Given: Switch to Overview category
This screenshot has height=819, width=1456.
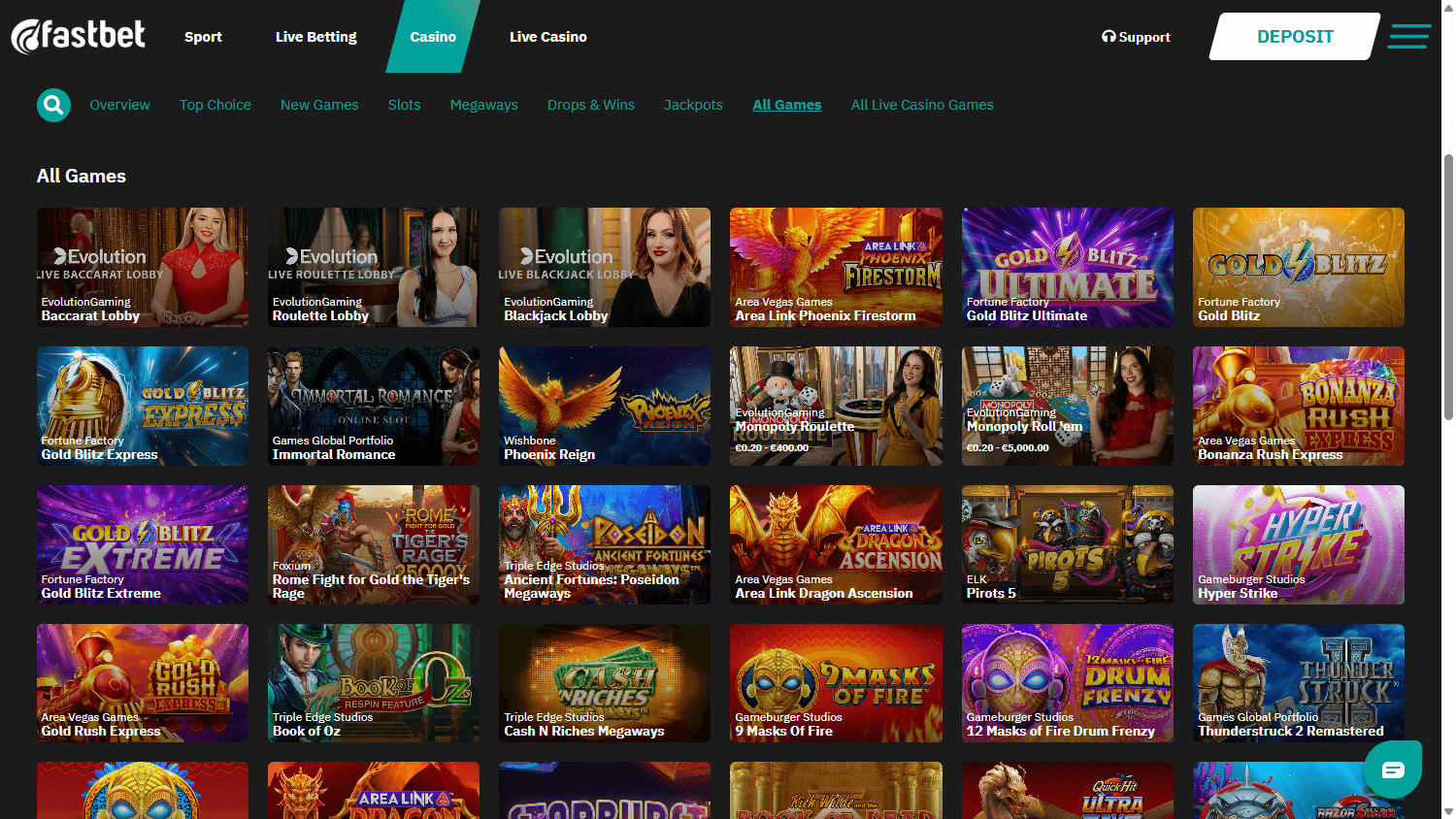Looking at the screenshot, I should (119, 105).
